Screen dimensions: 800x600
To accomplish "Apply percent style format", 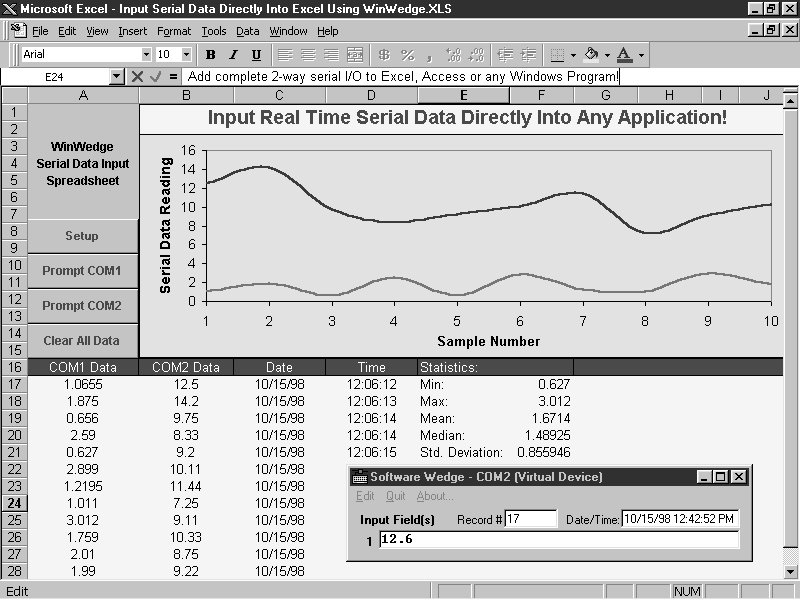I will tap(407, 55).
